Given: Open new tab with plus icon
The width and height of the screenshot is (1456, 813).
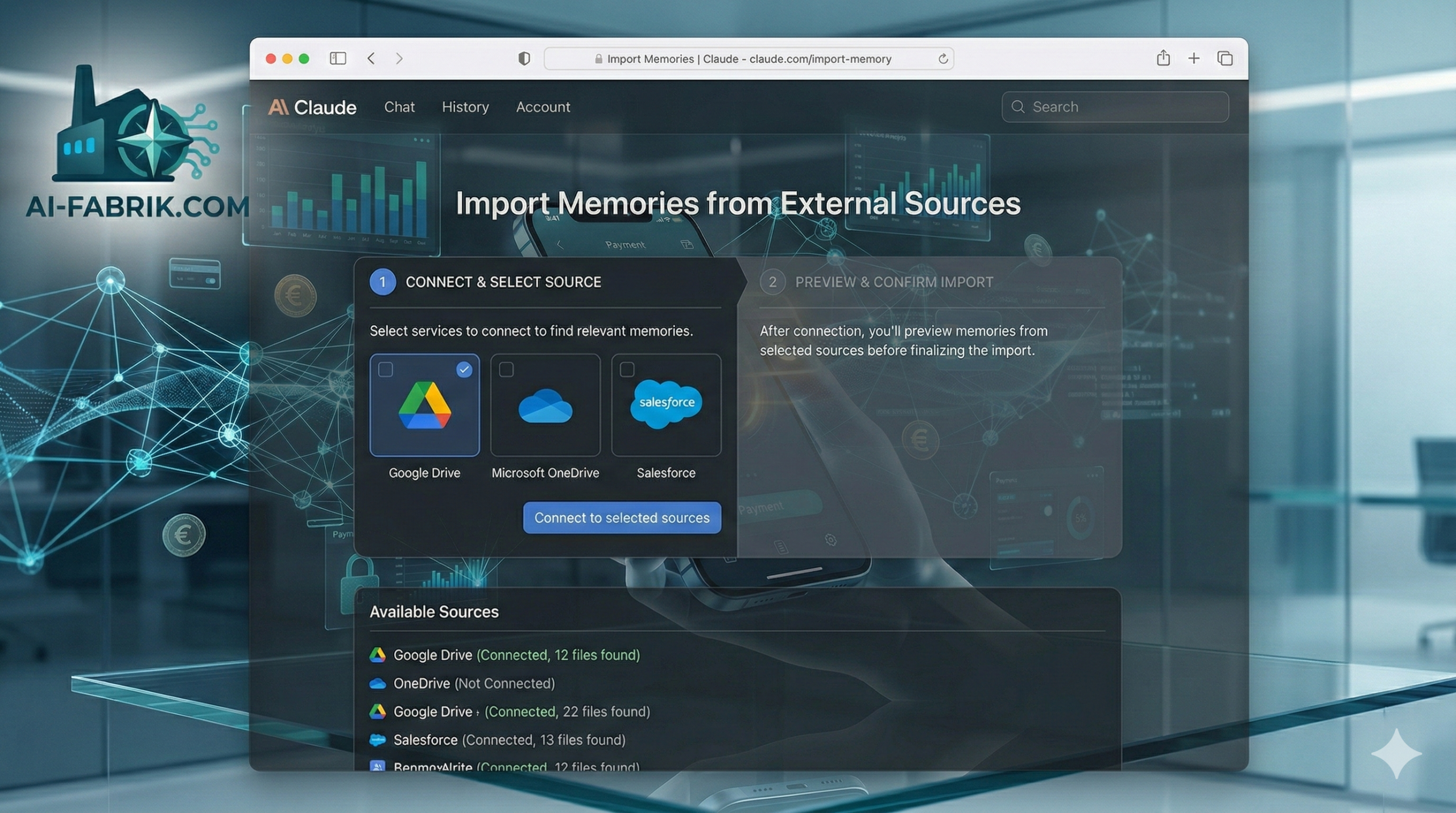Looking at the screenshot, I should pyautogui.click(x=1194, y=58).
